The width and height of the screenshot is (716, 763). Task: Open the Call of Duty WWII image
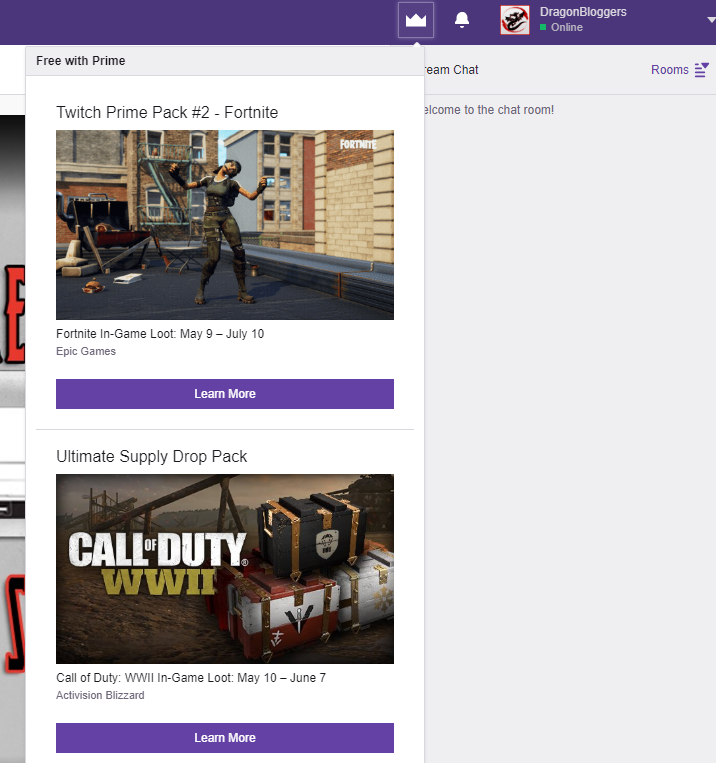pyautogui.click(x=225, y=569)
